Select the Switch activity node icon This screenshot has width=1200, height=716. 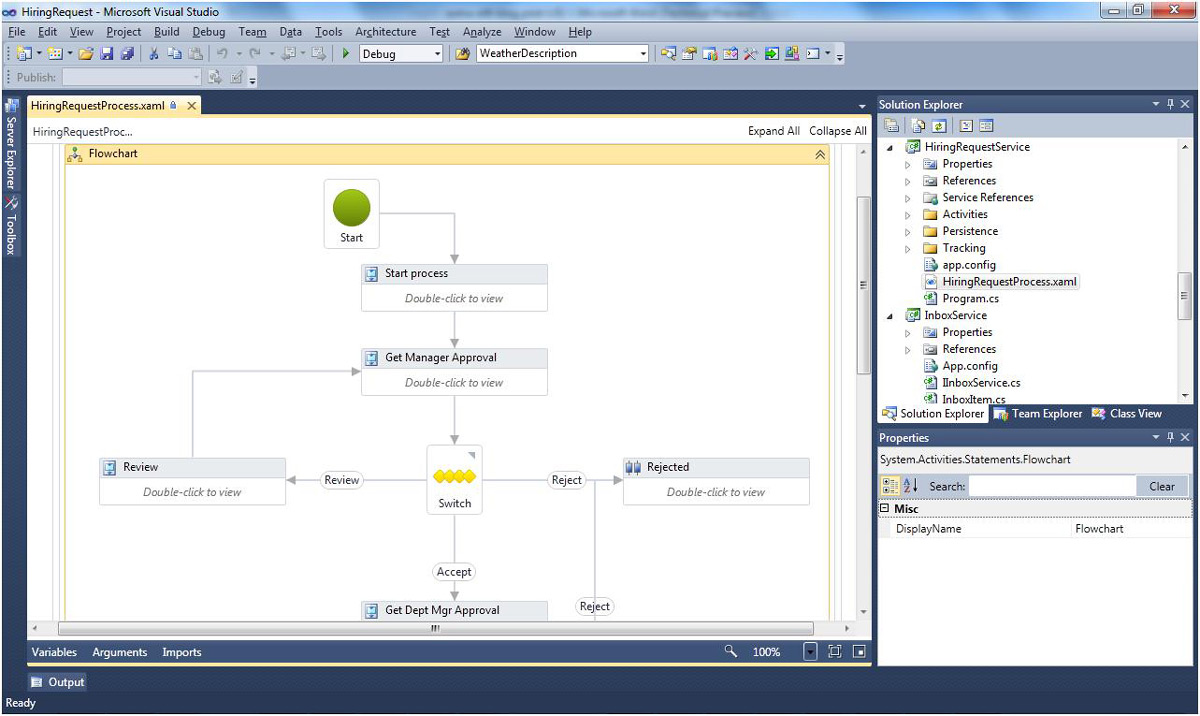coord(454,476)
